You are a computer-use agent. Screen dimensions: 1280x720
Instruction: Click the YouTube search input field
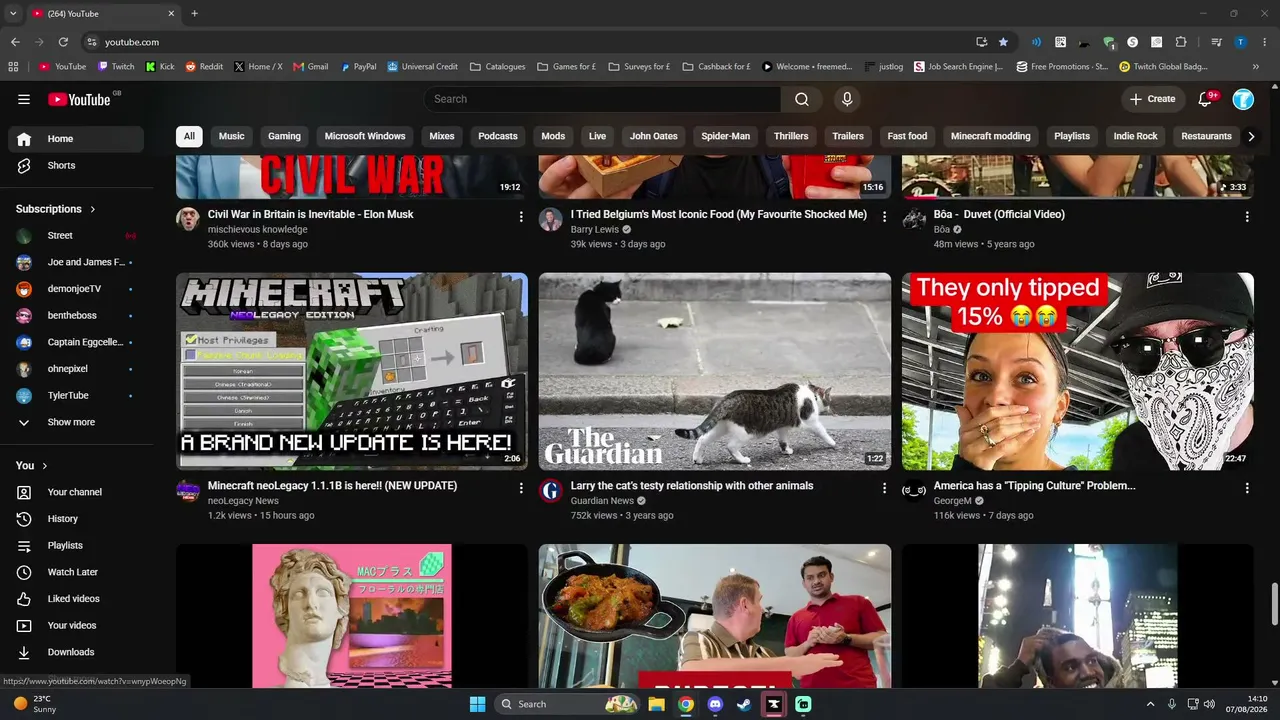(603, 99)
